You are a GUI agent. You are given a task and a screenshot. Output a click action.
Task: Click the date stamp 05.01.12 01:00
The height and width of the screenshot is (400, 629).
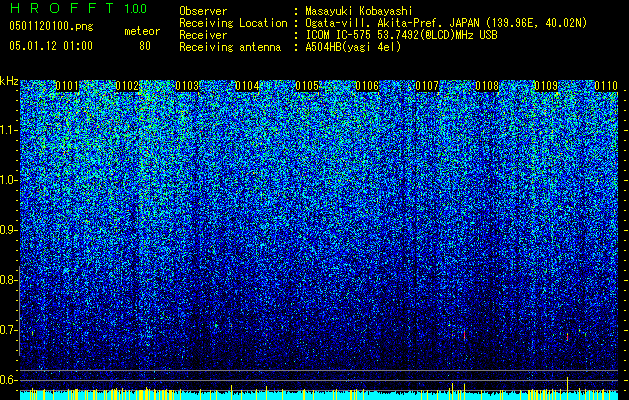point(51,46)
